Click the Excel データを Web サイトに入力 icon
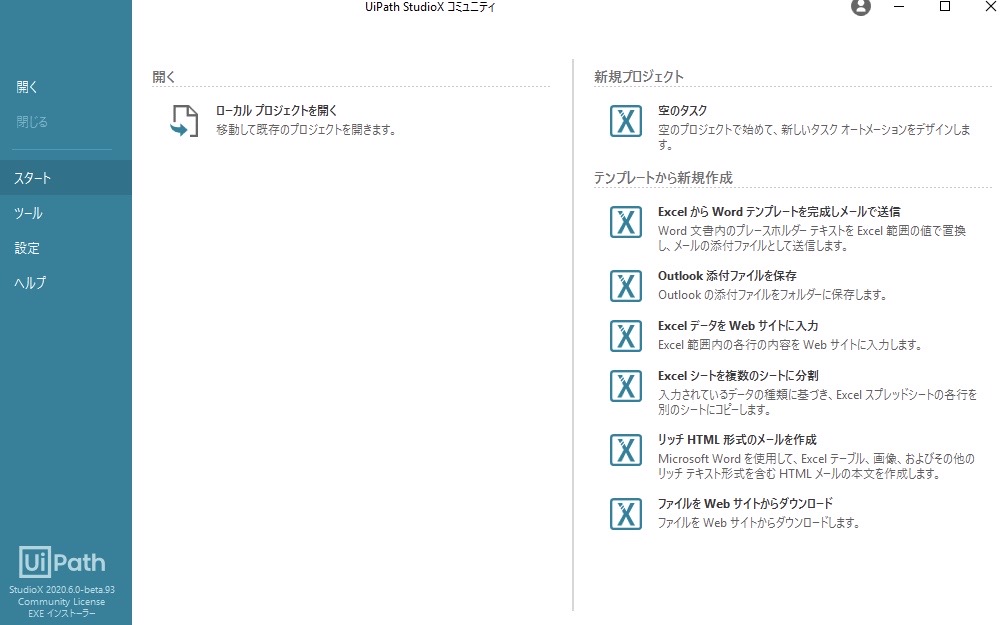 click(626, 336)
